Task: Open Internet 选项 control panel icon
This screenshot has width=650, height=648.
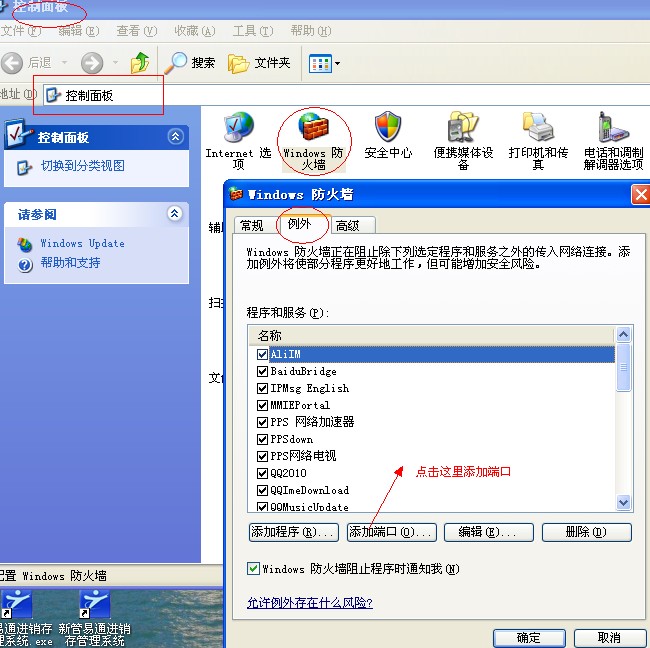Action: pos(238,141)
